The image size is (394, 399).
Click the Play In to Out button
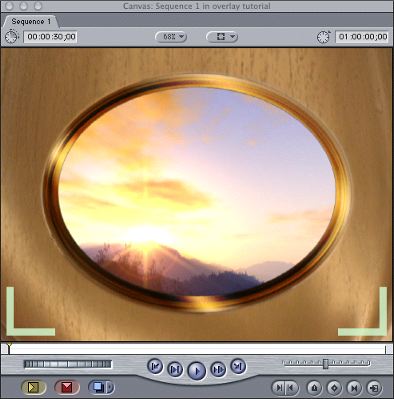[175, 369]
